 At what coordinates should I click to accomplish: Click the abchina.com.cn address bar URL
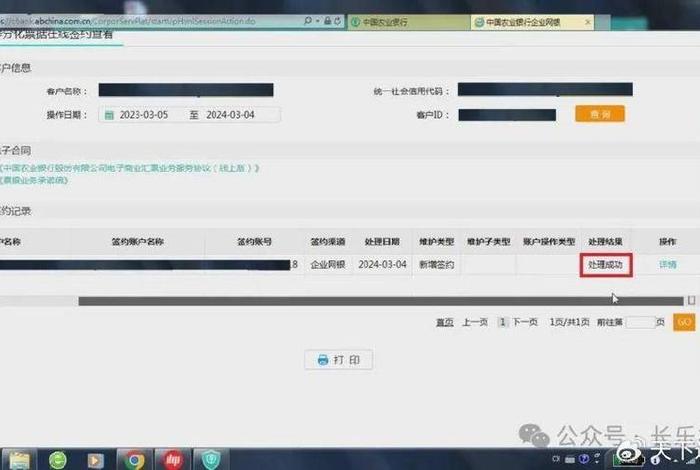click(128, 21)
